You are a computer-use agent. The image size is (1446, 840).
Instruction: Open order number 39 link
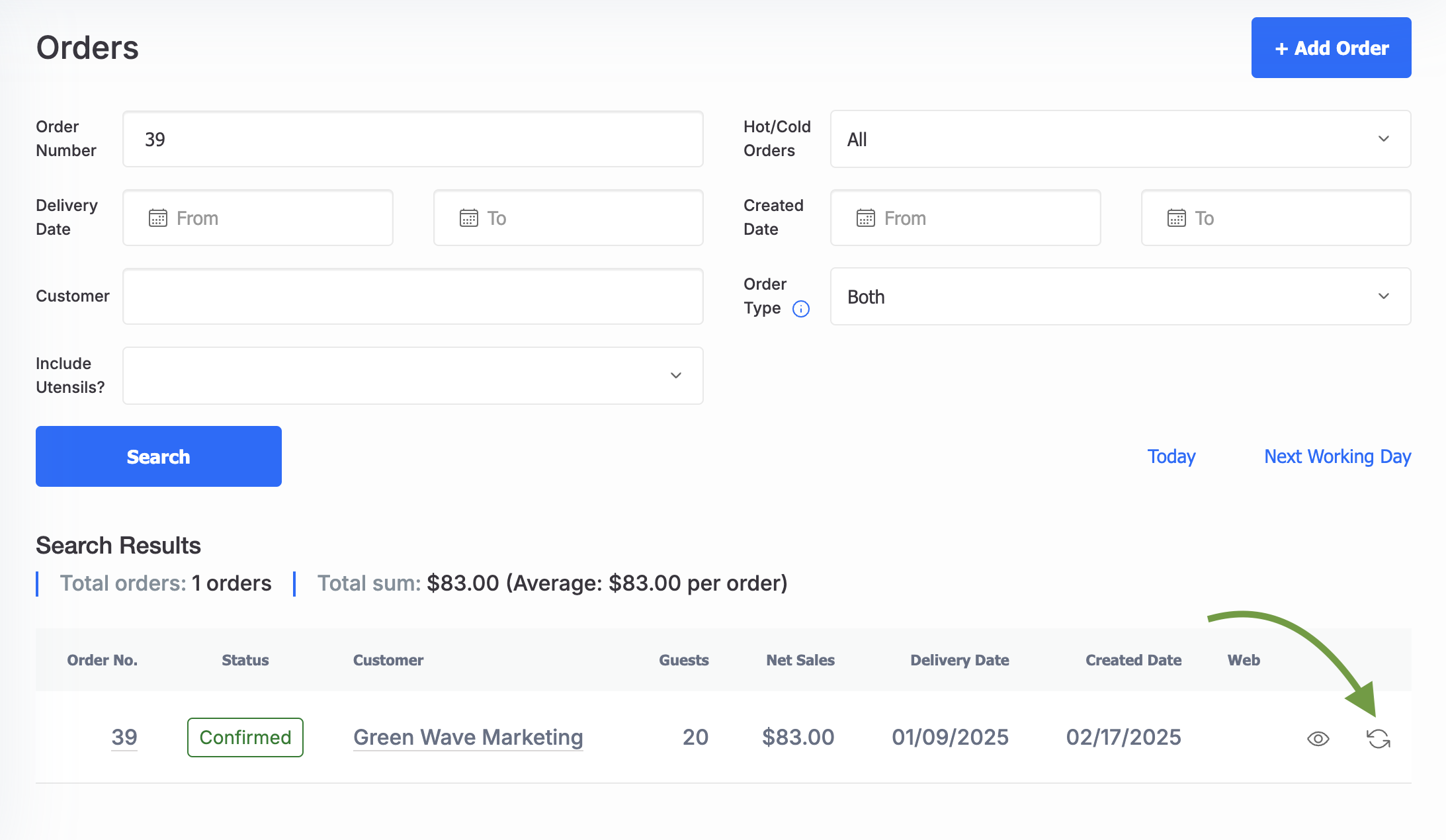tap(124, 737)
